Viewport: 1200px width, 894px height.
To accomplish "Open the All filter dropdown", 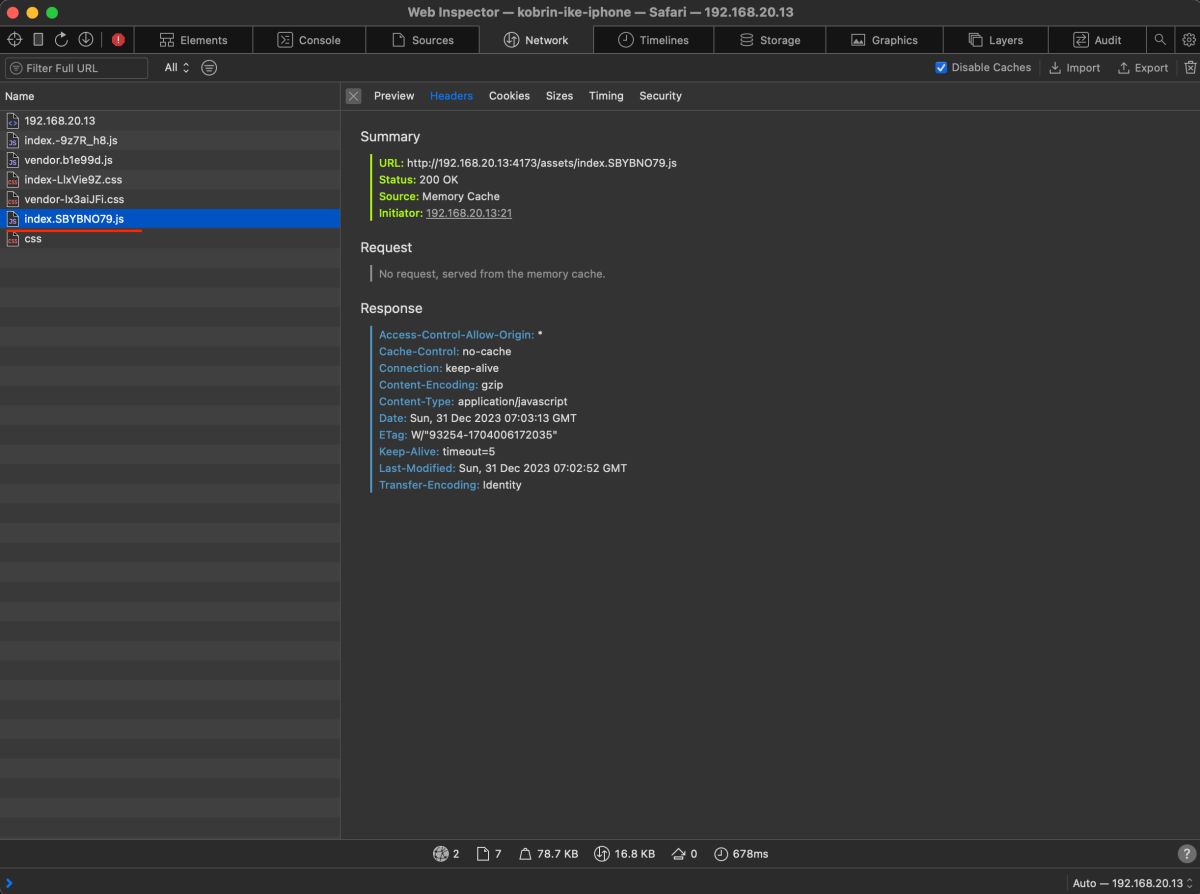I will click(x=177, y=68).
